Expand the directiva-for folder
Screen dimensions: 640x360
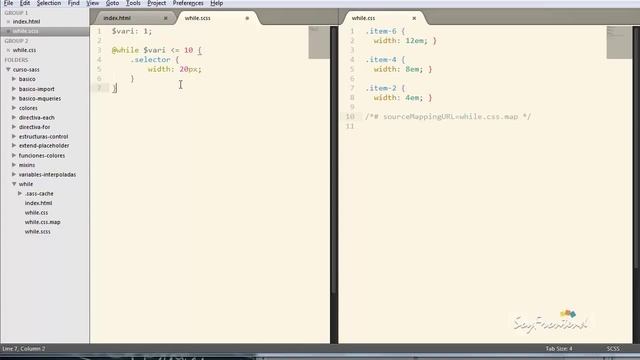tap(14, 127)
